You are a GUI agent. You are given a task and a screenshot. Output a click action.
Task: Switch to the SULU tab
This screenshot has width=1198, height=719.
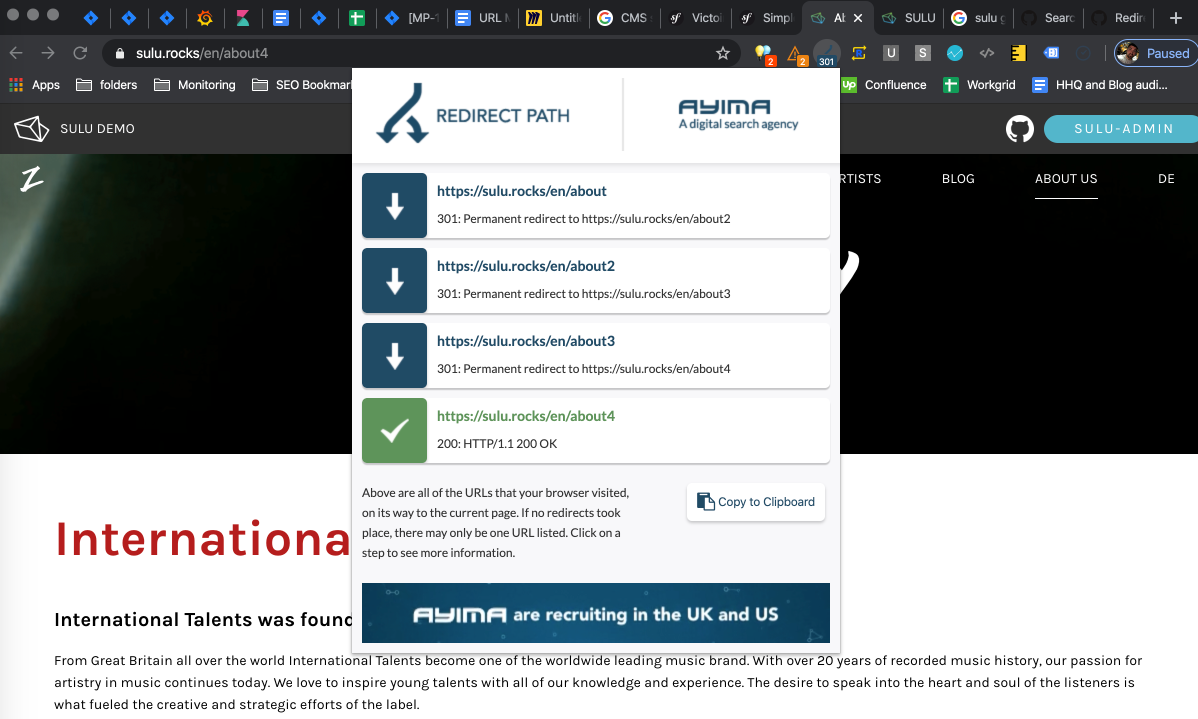click(909, 18)
